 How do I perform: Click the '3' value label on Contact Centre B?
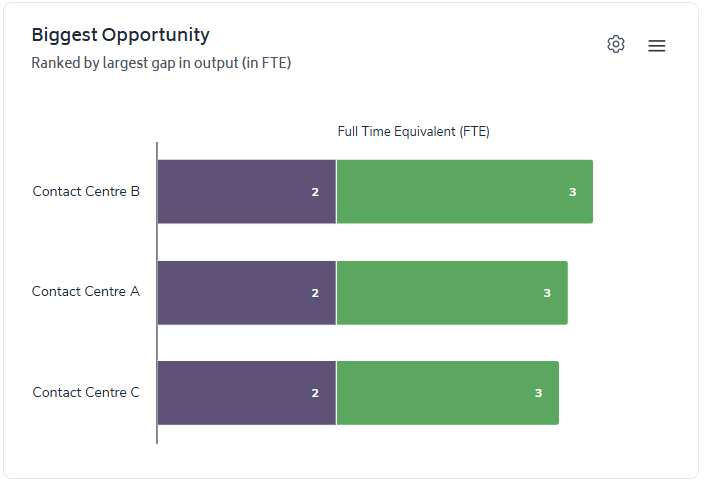tap(573, 192)
